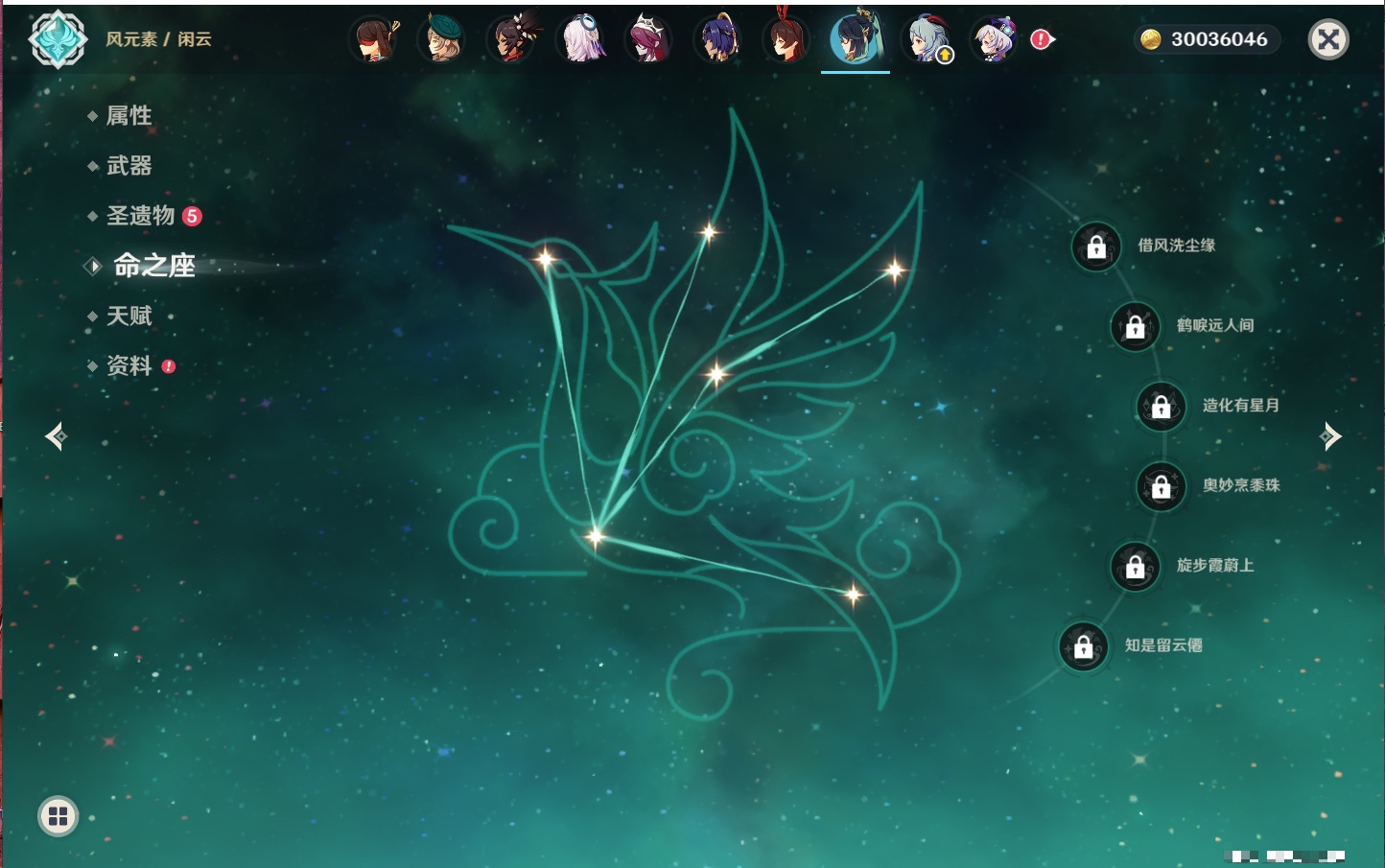Viewport: 1385px width, 868px height.
Task: Select the purple-haired character with gold headpiece
Action: 718,39
